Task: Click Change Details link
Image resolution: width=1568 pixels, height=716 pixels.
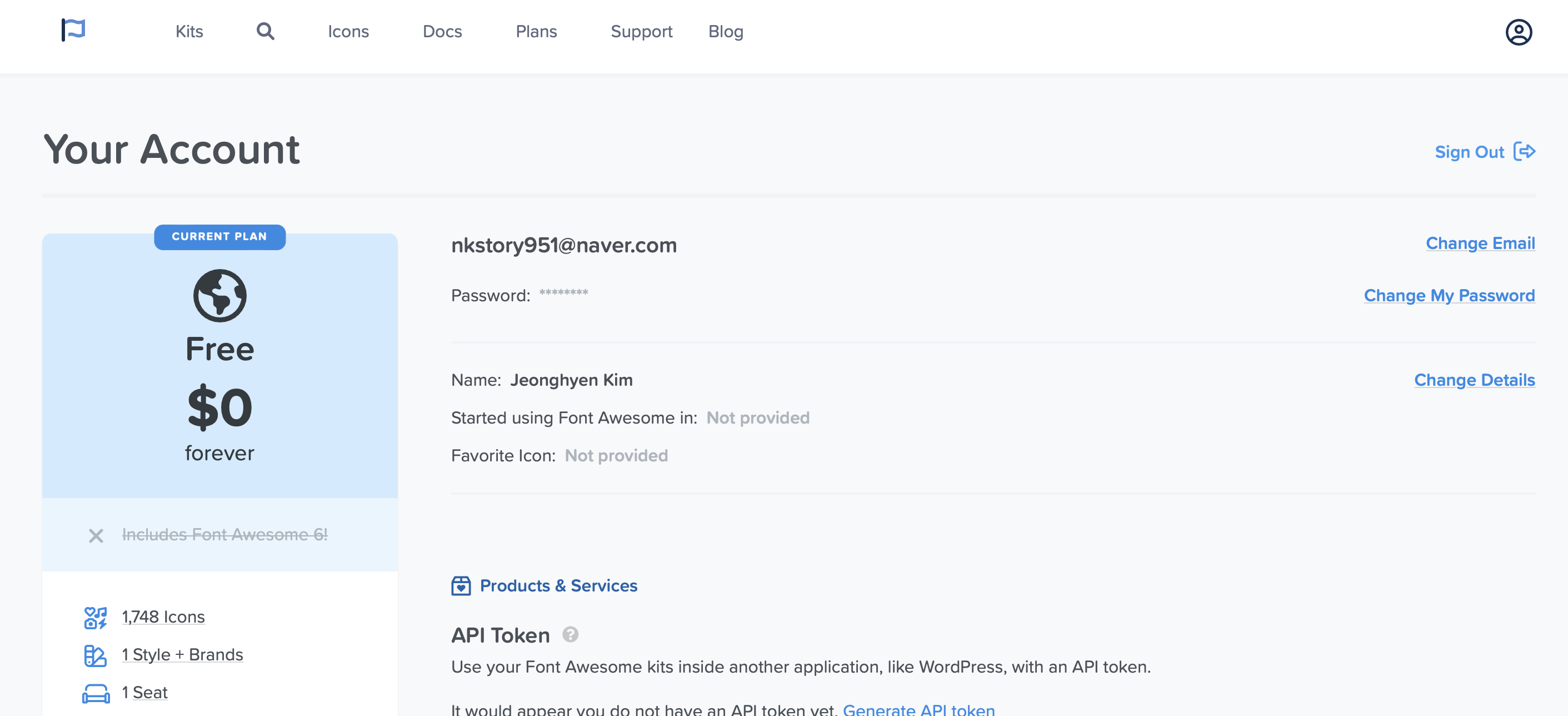Action: pyautogui.click(x=1474, y=380)
